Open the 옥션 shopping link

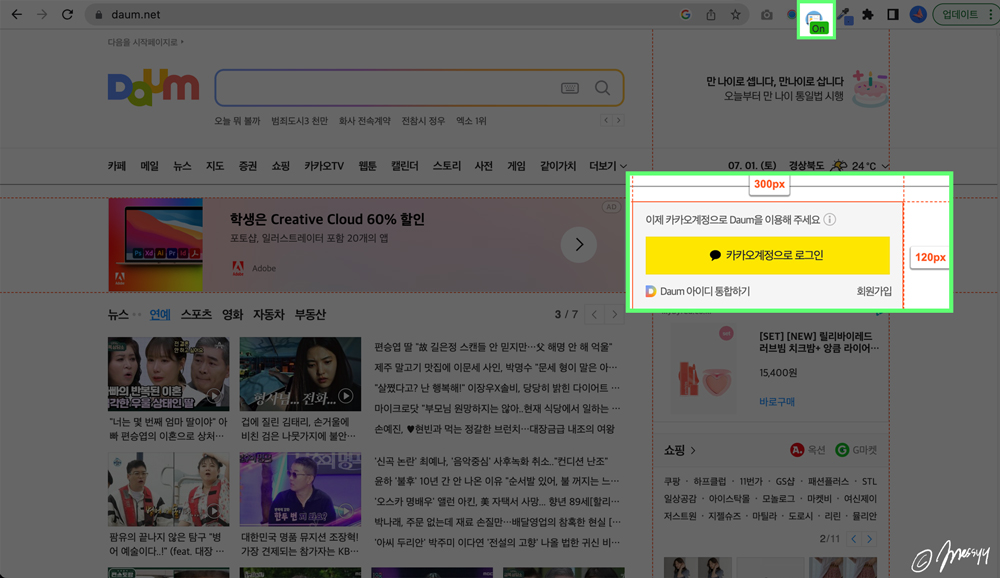(807, 450)
